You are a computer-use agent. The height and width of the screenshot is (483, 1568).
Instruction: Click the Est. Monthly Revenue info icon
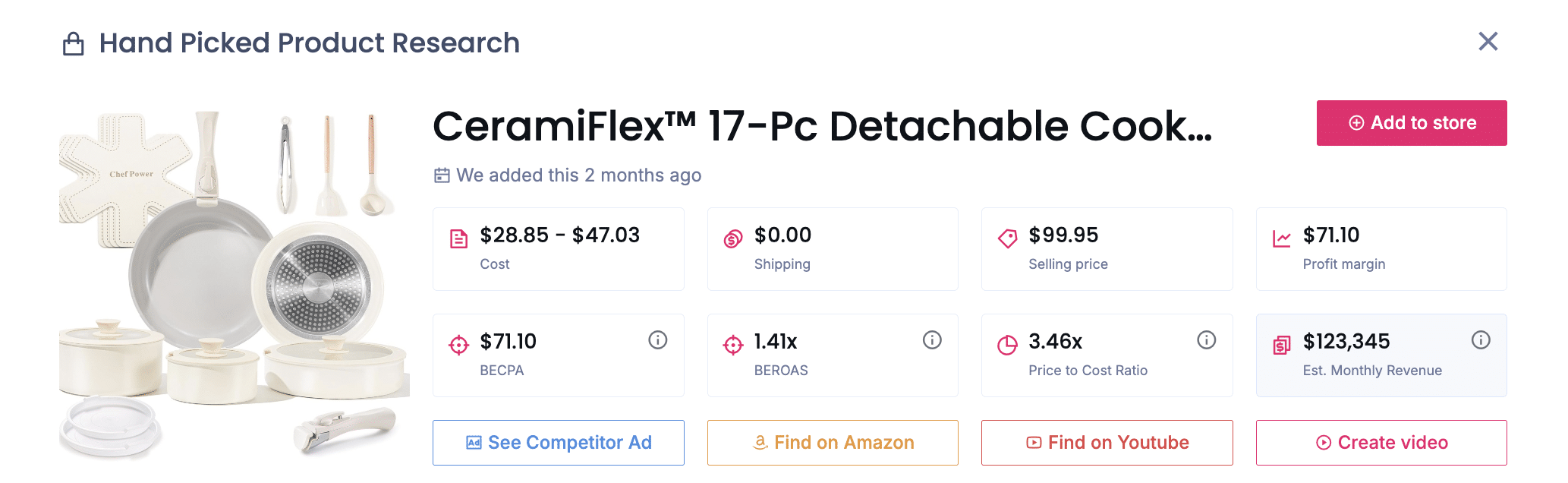coord(1481,340)
